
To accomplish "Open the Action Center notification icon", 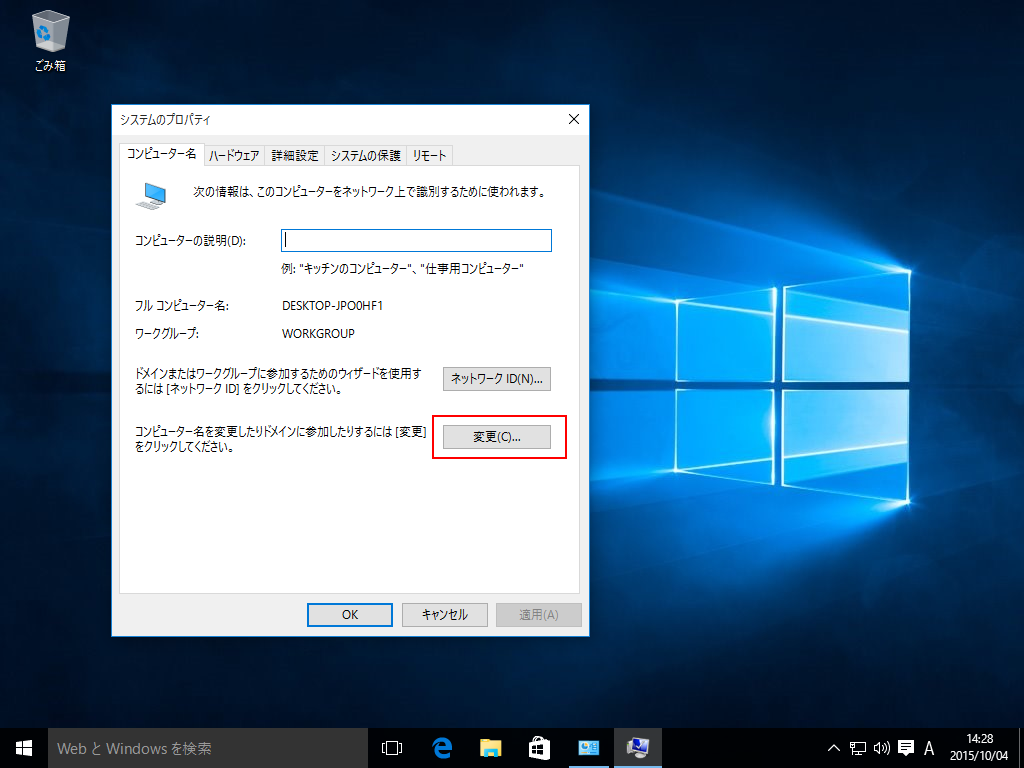I will pos(906,748).
